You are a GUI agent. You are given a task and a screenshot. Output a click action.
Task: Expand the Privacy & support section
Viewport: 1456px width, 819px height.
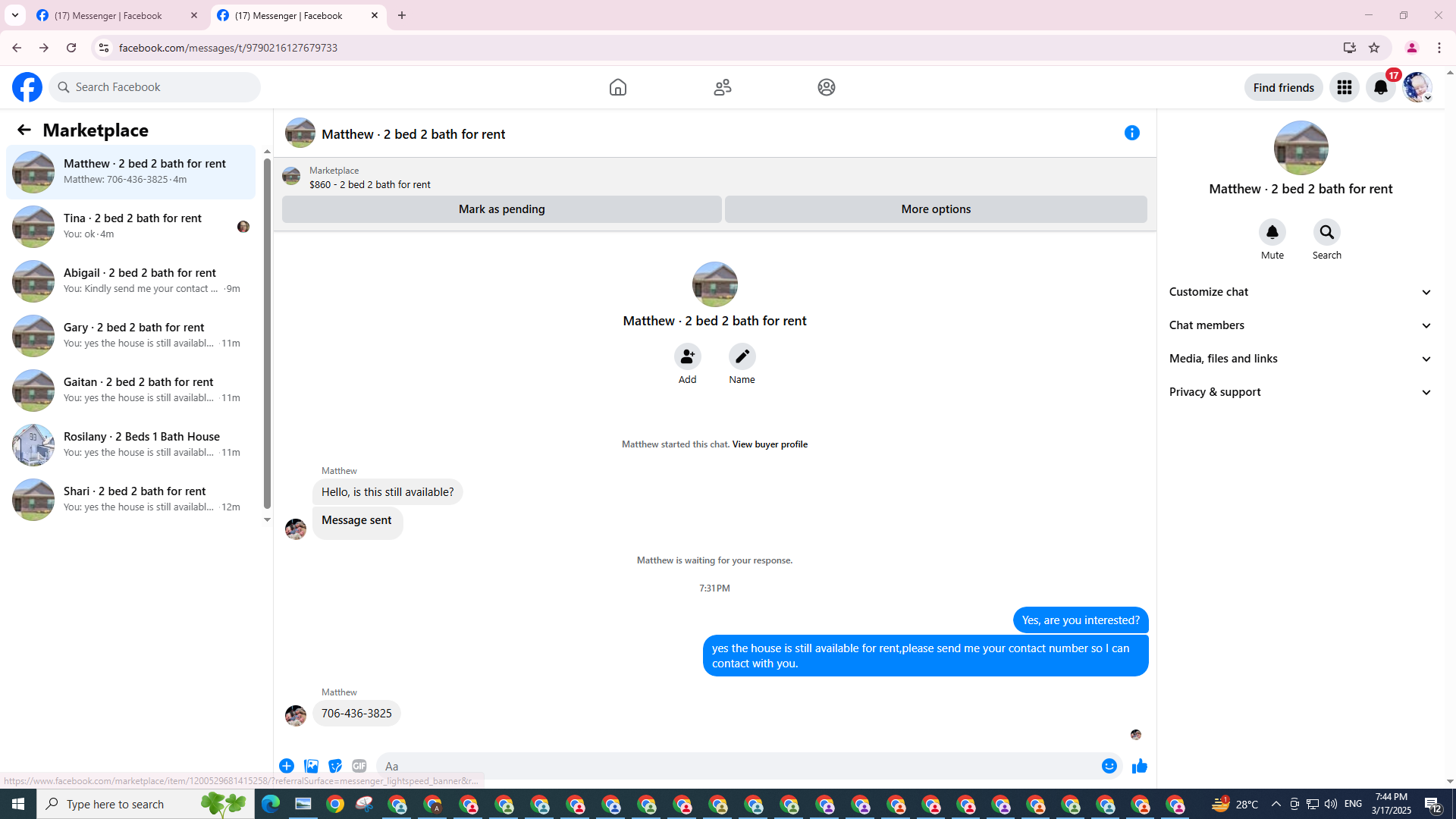point(1301,392)
